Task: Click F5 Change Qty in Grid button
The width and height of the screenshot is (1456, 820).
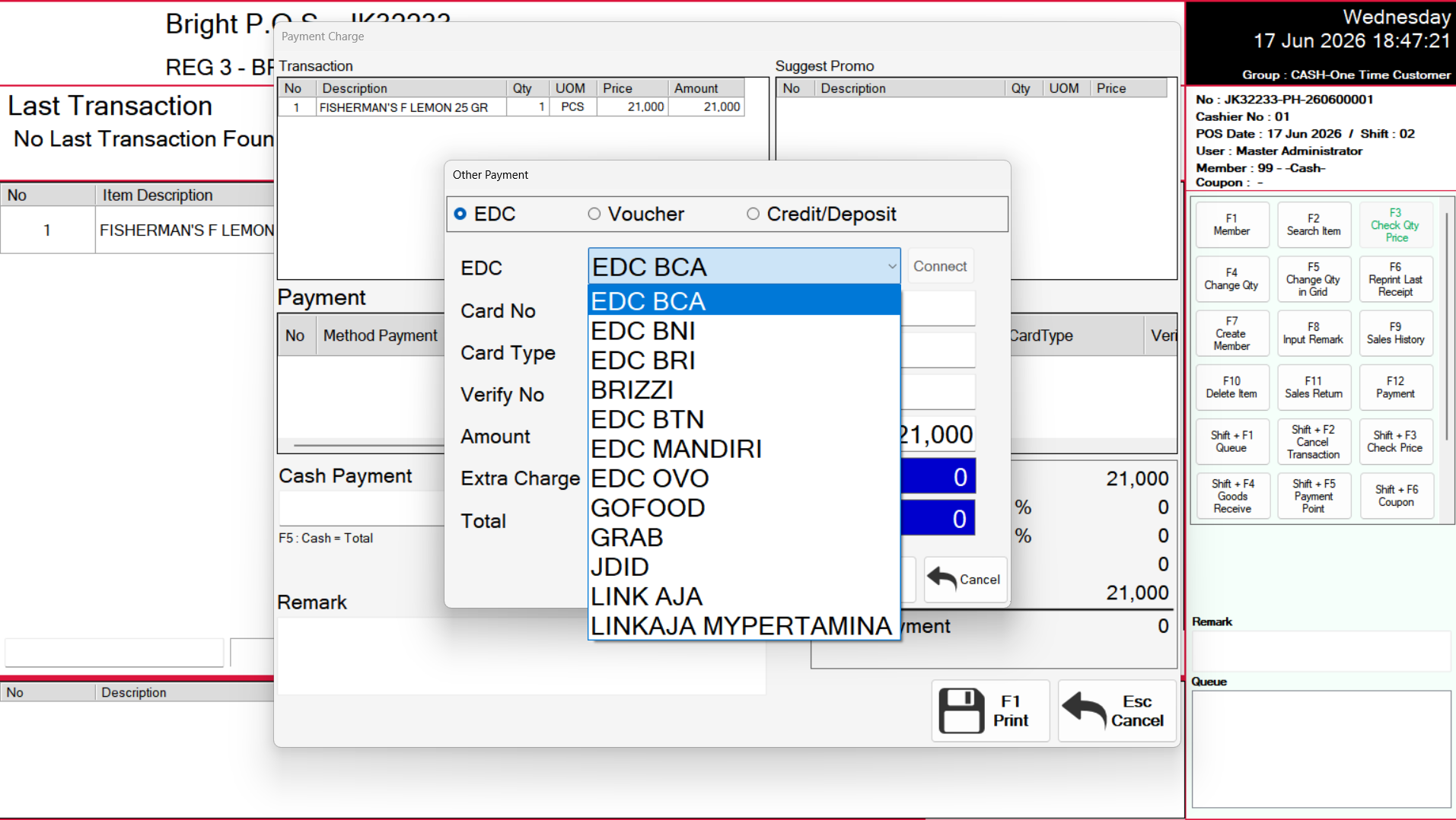Action: (1314, 279)
